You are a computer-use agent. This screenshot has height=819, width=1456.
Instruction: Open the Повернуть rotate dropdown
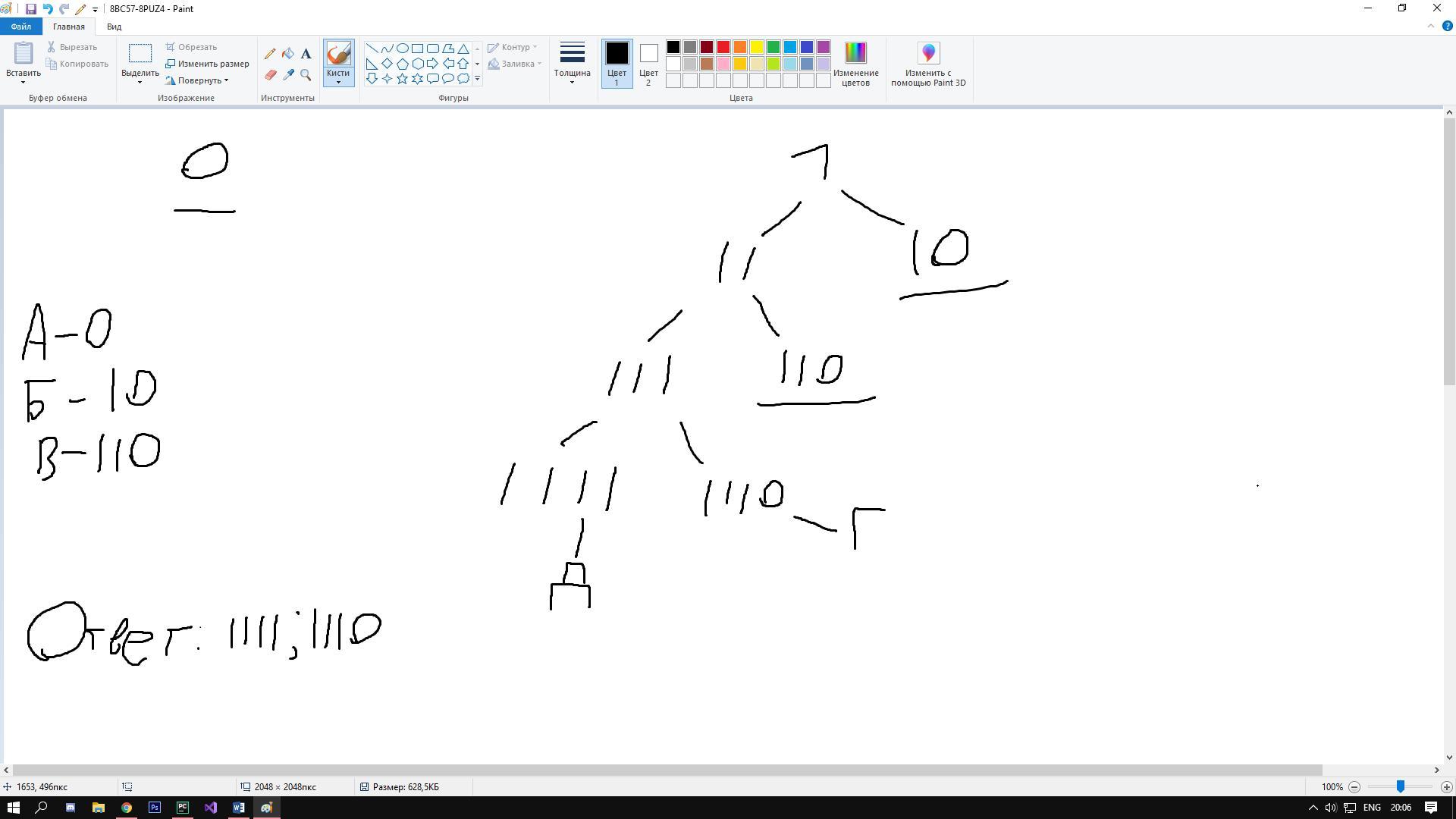[202, 80]
